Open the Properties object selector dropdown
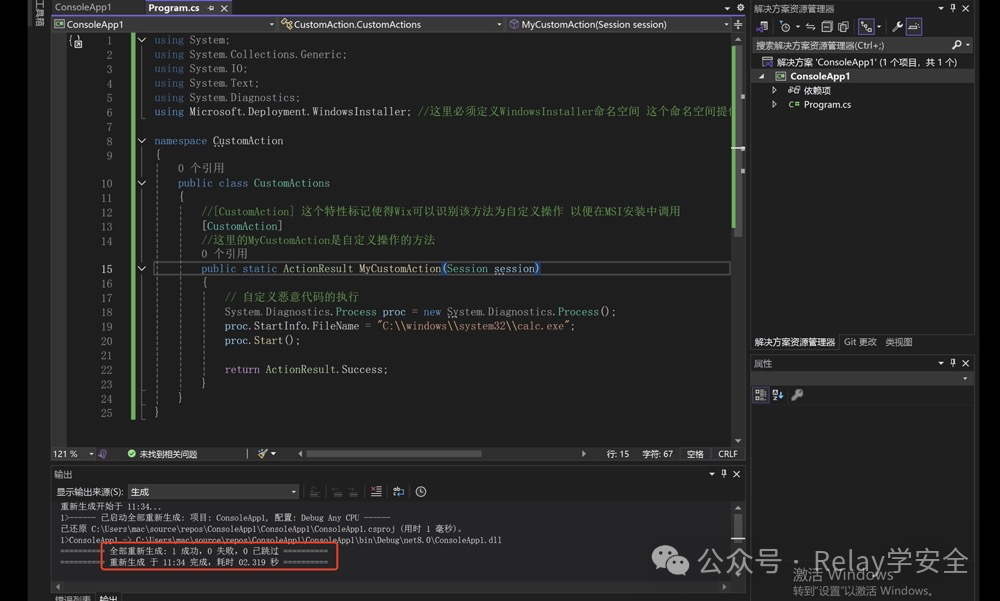 point(965,378)
